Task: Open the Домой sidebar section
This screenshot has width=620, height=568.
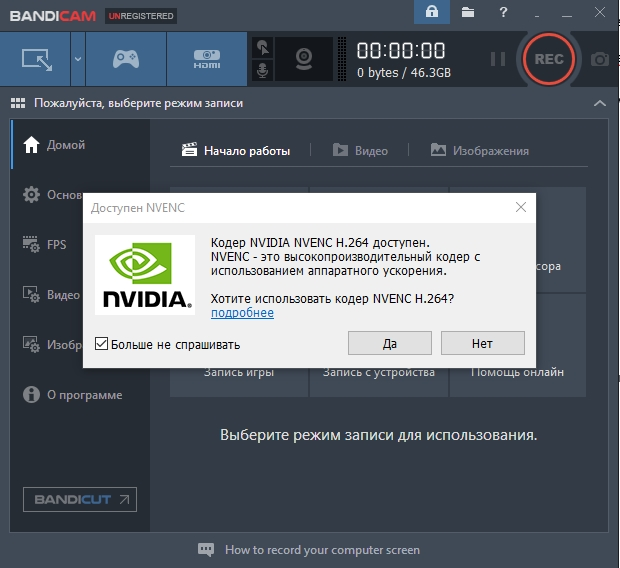Action: click(x=81, y=145)
